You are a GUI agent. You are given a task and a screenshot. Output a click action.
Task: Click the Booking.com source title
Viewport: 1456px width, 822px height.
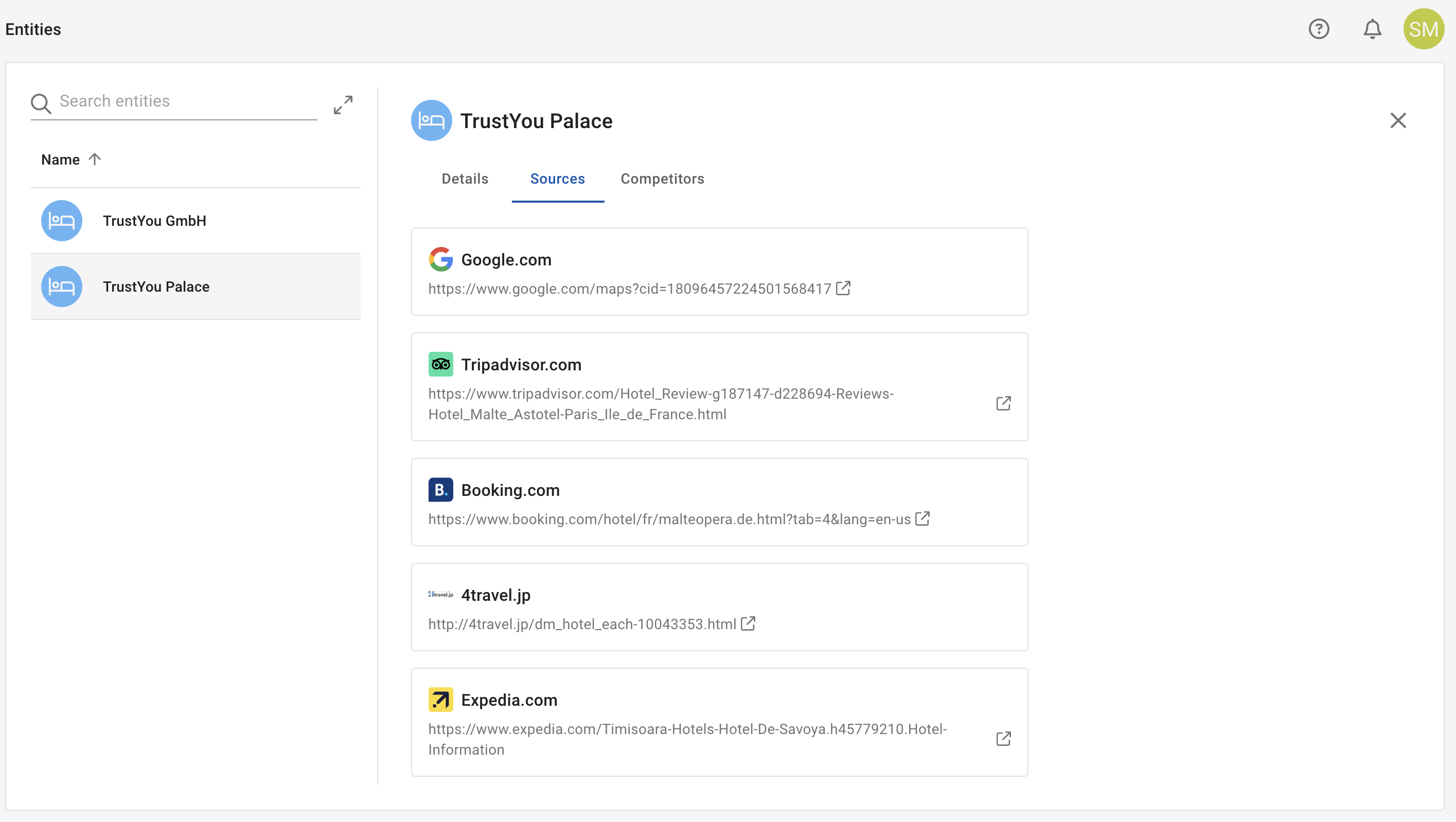tap(510, 490)
